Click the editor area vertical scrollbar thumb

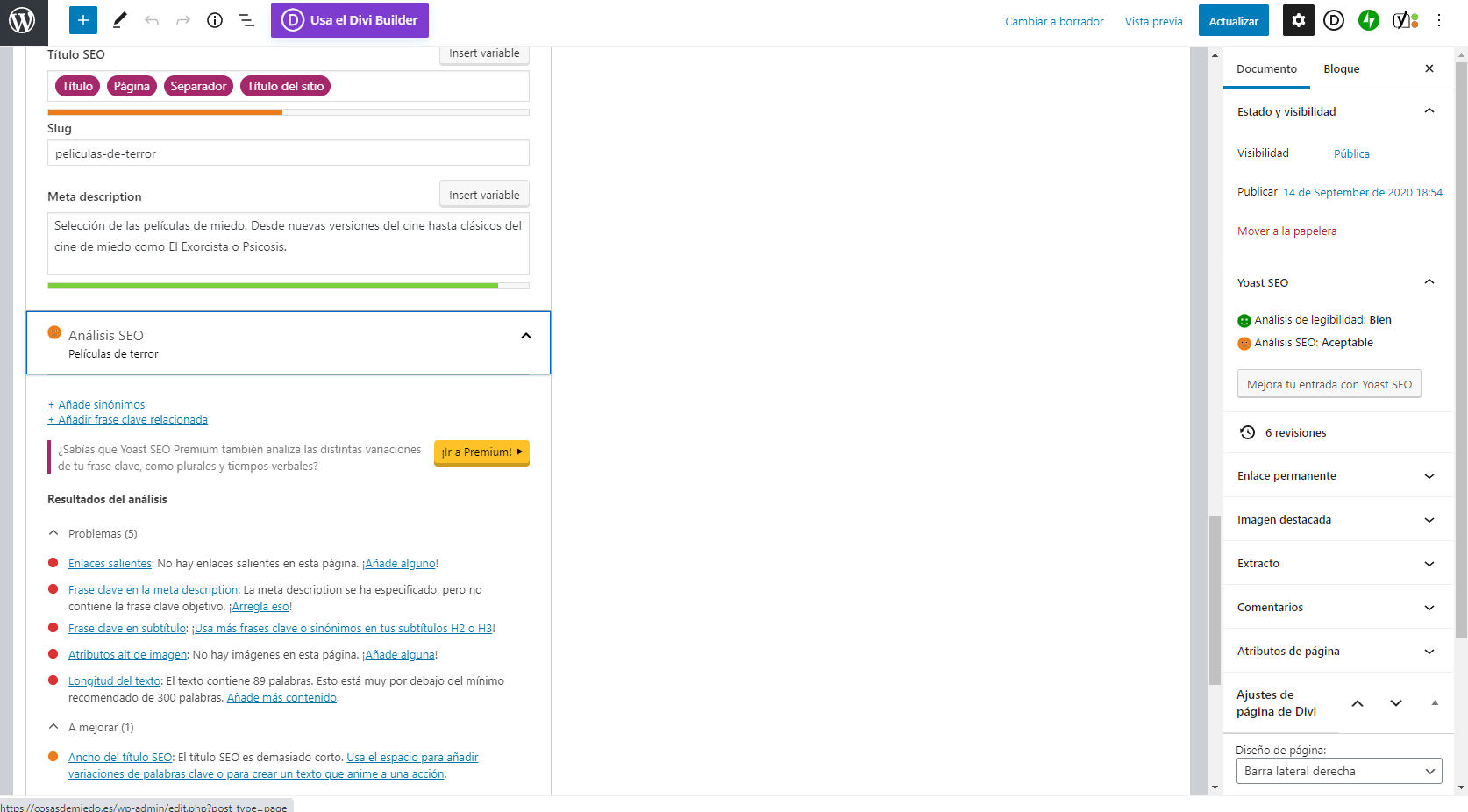coord(1215,601)
